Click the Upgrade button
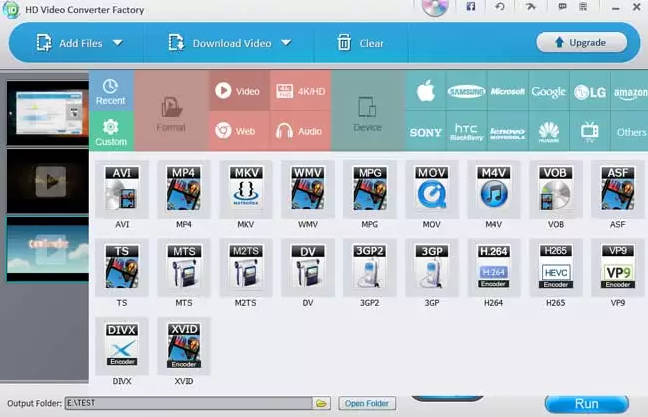 (x=581, y=42)
